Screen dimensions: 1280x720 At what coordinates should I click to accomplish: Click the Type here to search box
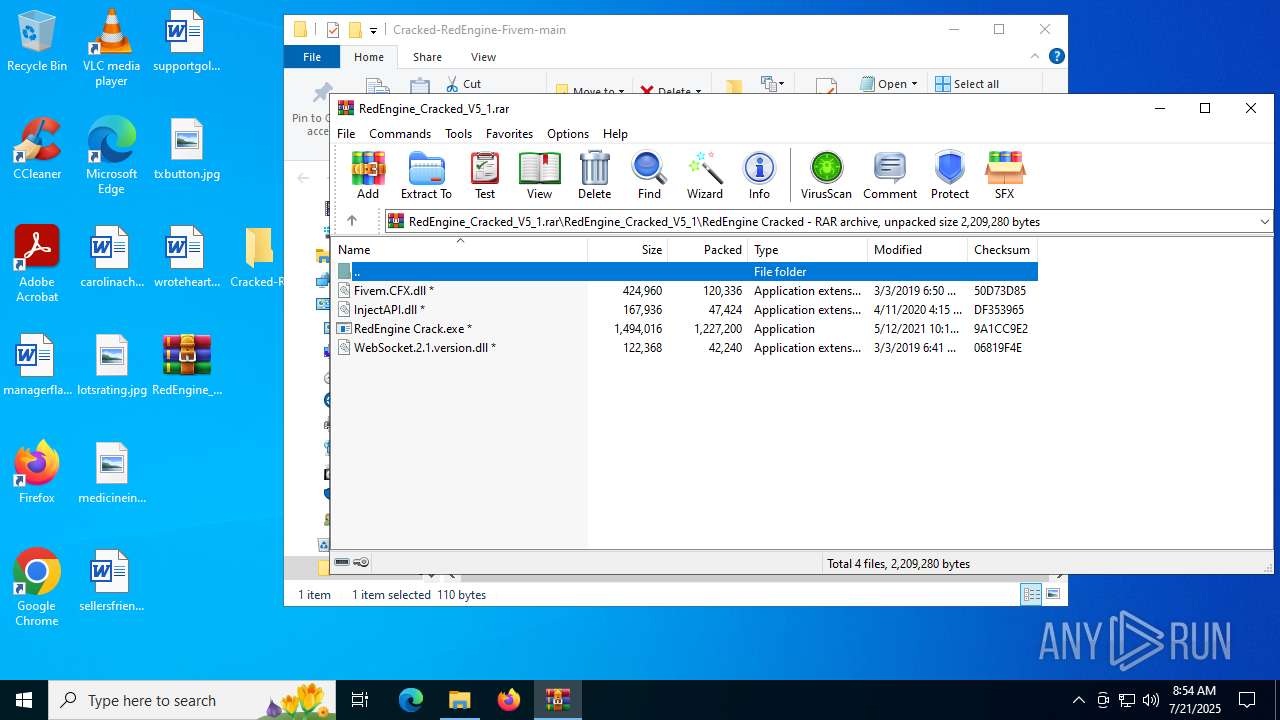pos(194,700)
